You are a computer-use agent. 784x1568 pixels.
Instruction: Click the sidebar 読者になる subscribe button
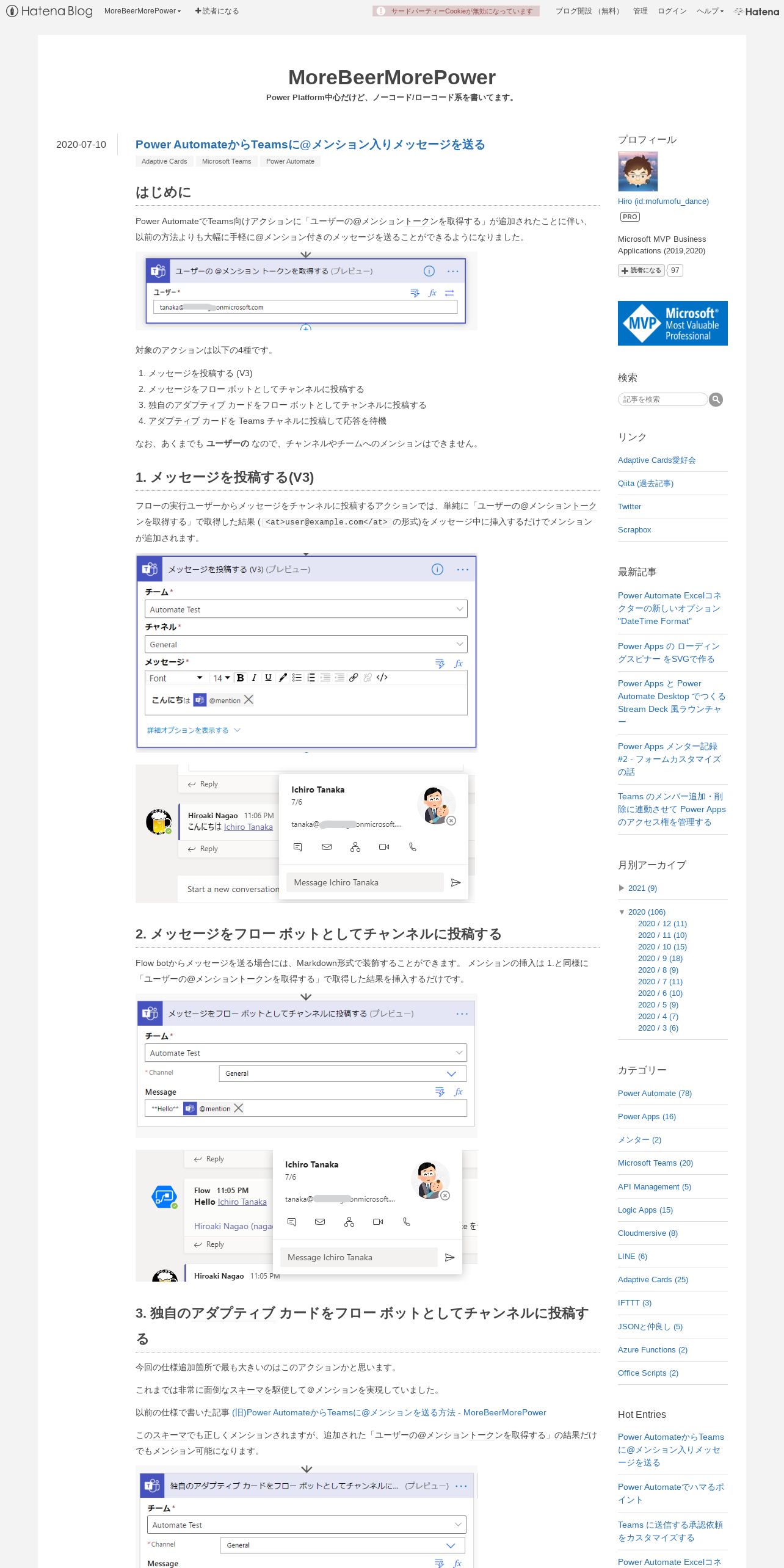pyautogui.click(x=641, y=270)
